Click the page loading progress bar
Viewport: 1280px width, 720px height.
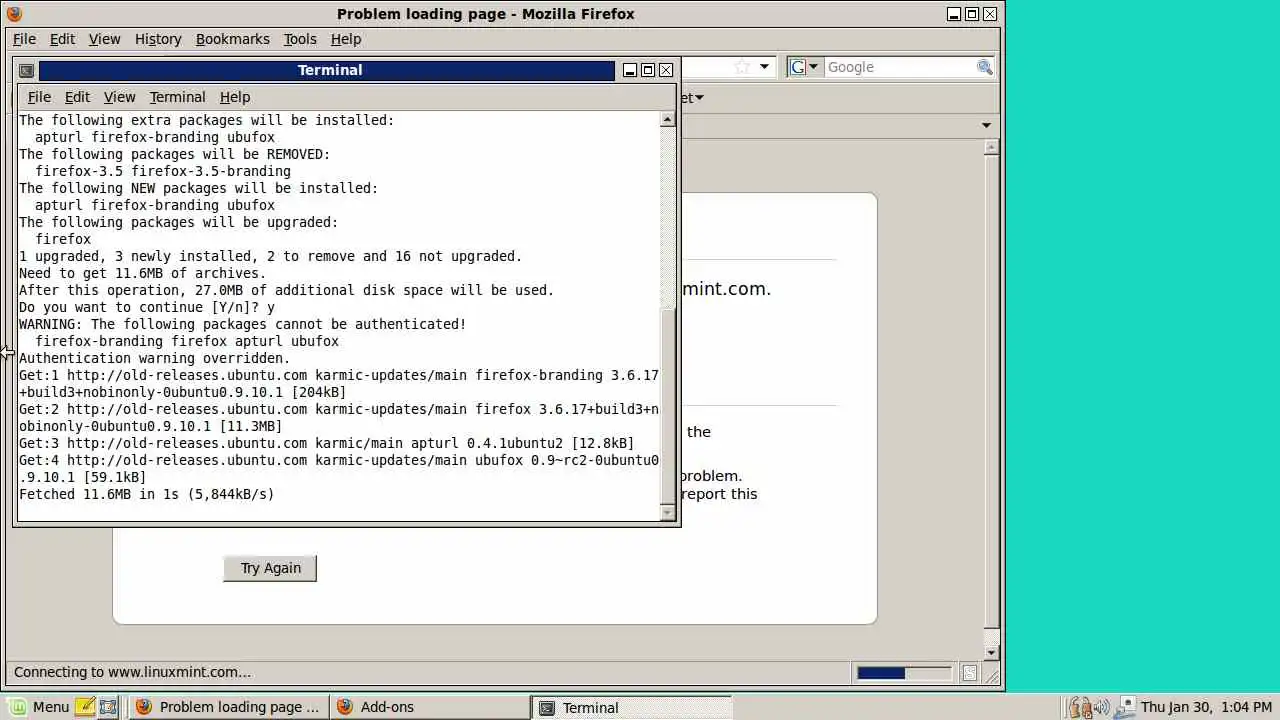(x=904, y=673)
